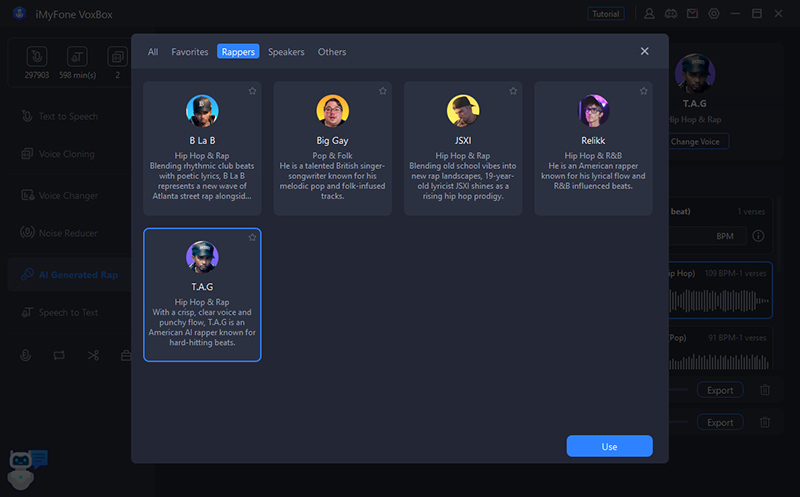Select the Big Gay avatar

(333, 110)
